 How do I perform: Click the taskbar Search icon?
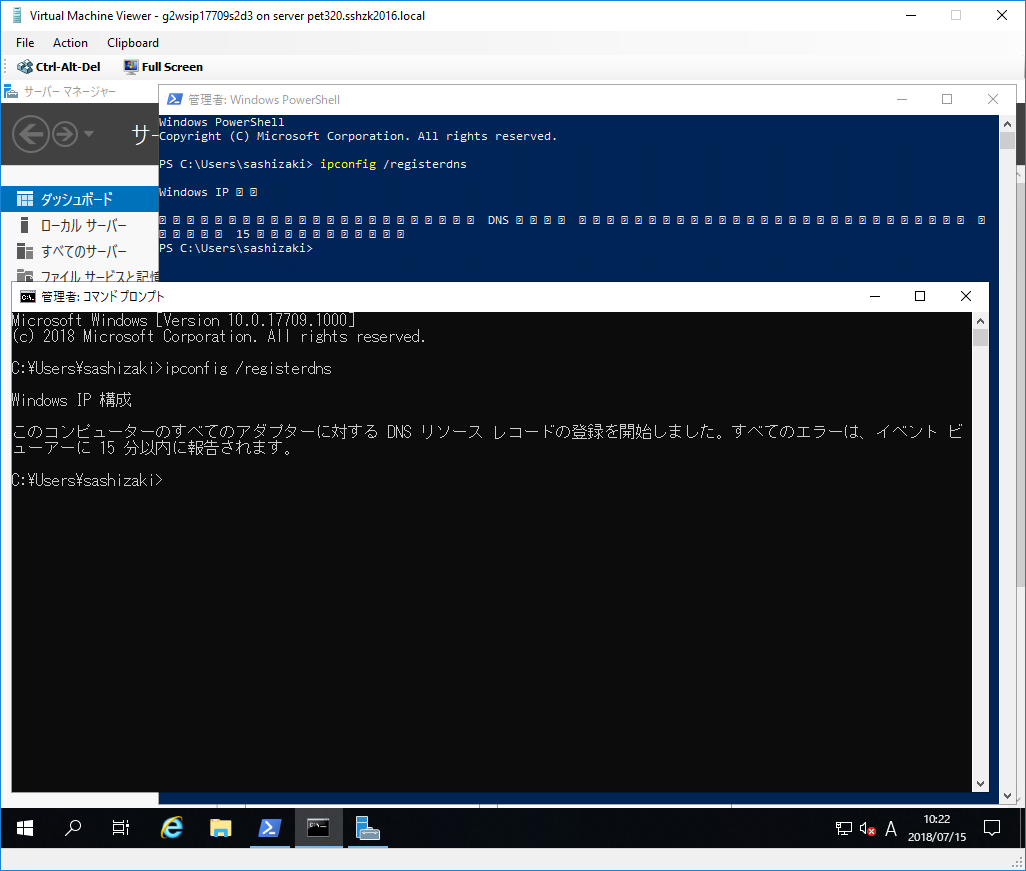click(72, 828)
